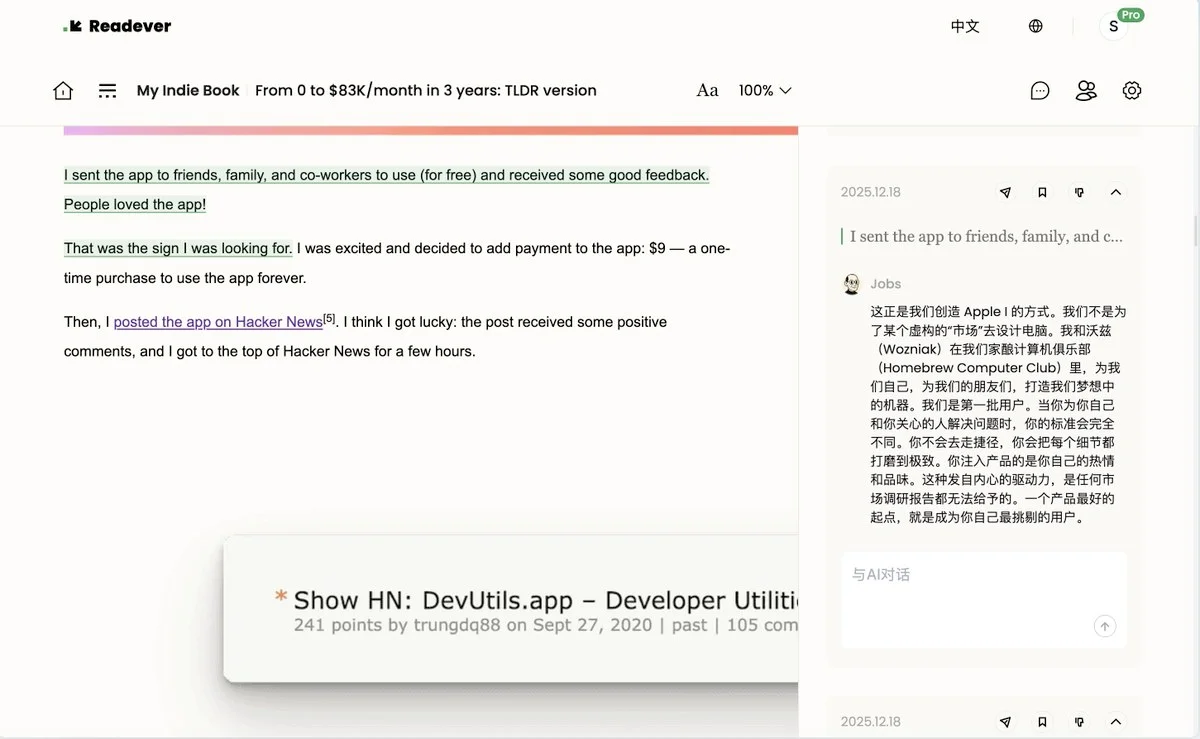Expand the 100% zoom dropdown
Image resolution: width=1200 pixels, height=739 pixels.
click(x=765, y=91)
